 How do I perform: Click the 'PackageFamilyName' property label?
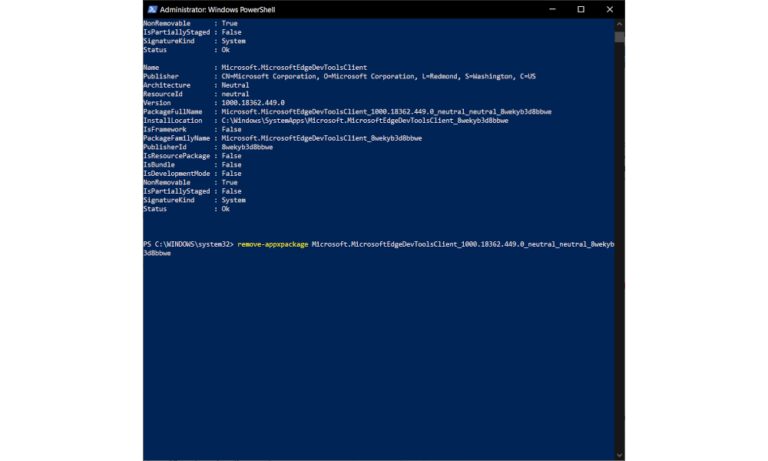point(176,138)
